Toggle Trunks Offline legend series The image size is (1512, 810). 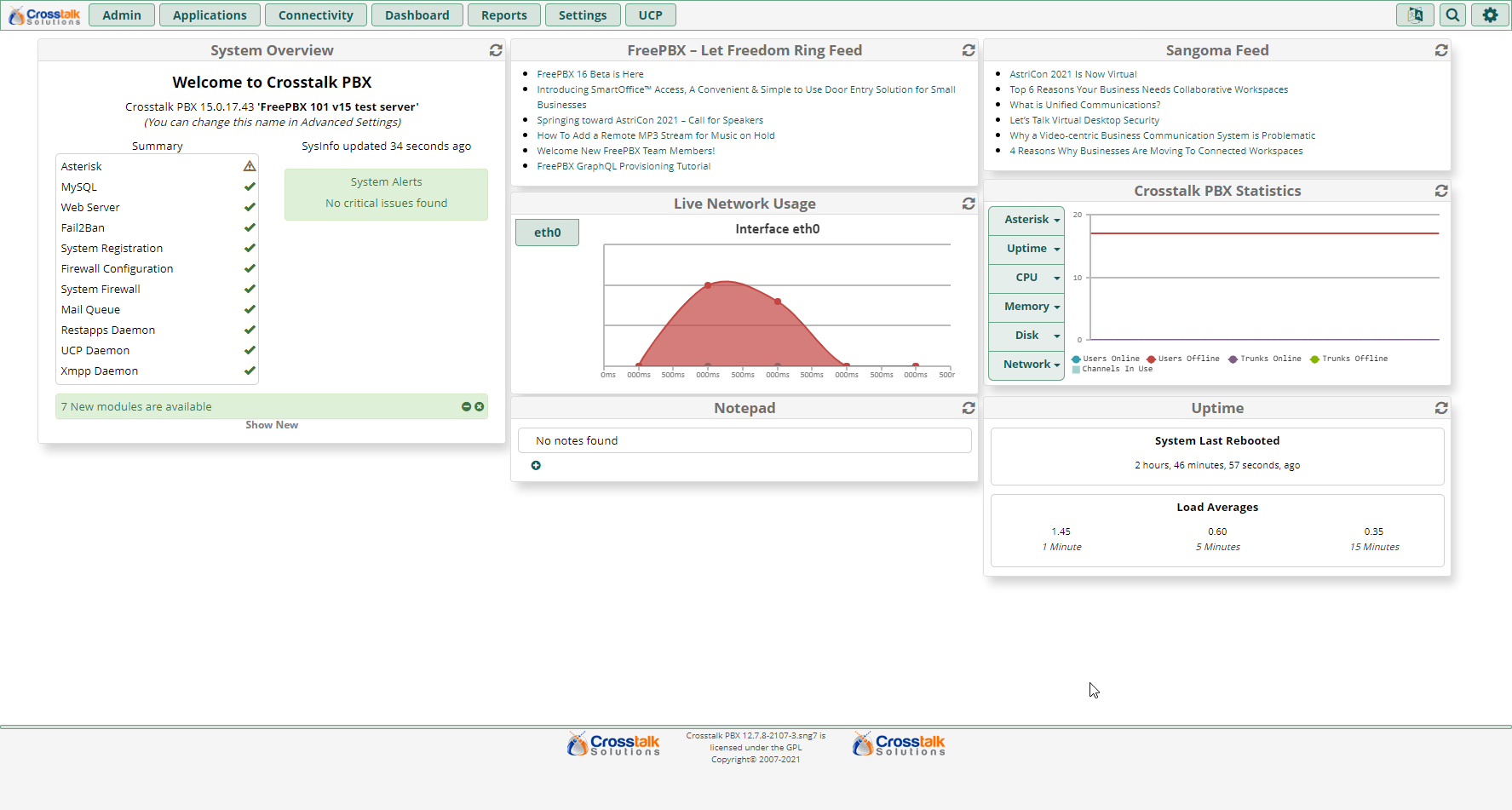click(x=1349, y=359)
